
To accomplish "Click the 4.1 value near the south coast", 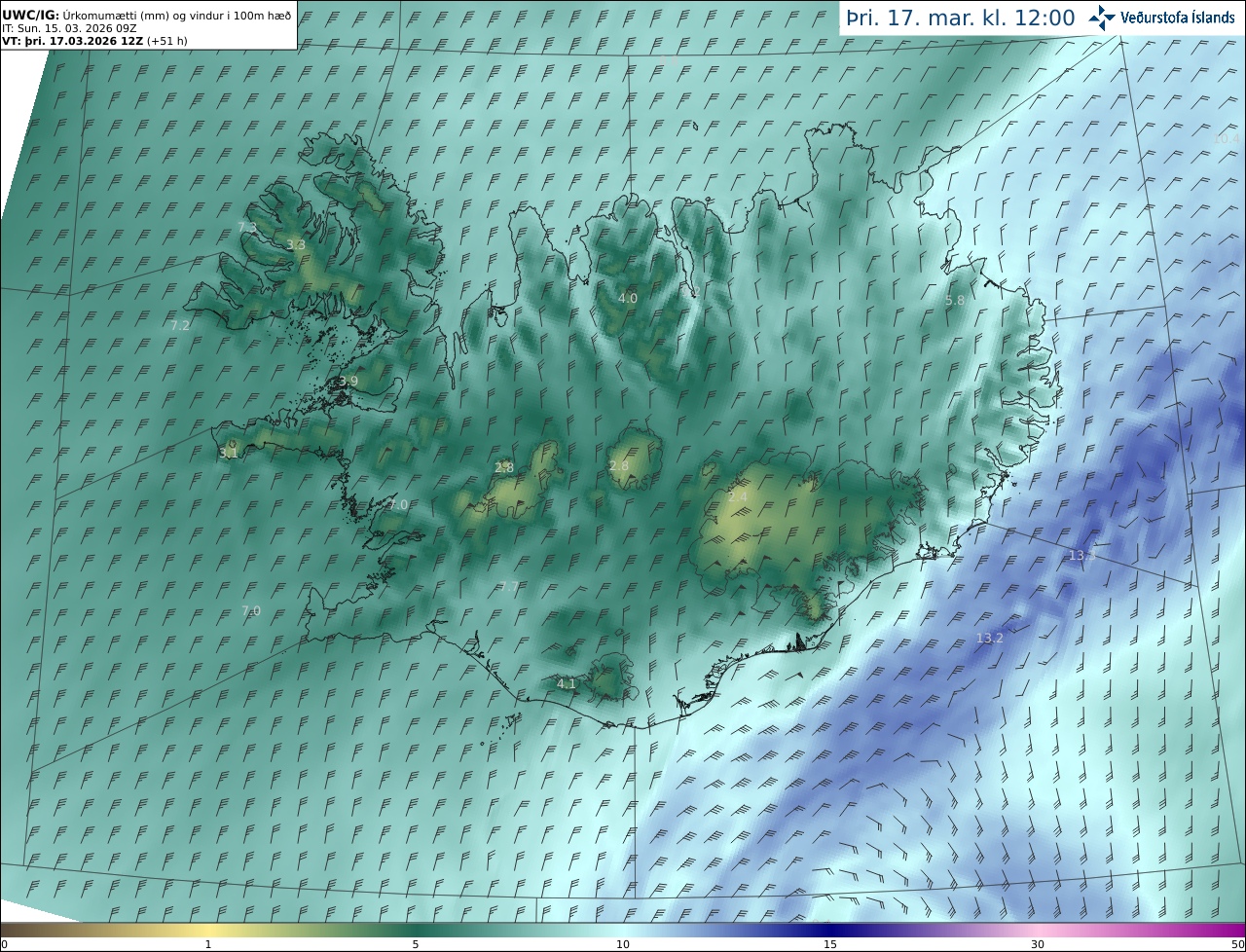I will 567,684.
